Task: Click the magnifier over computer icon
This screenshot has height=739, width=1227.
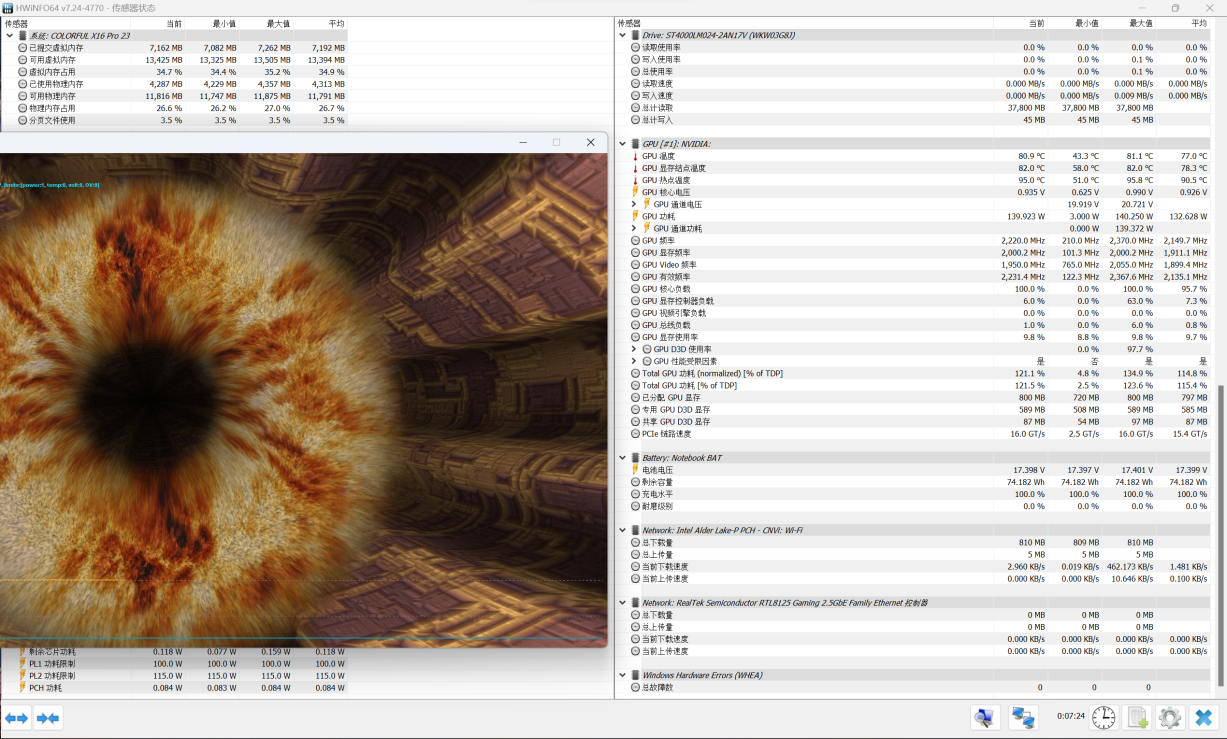Action: (985, 717)
